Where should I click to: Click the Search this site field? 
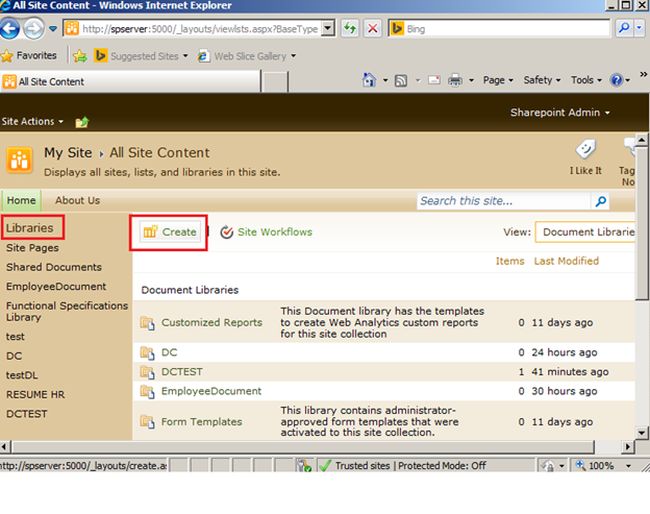click(503, 201)
